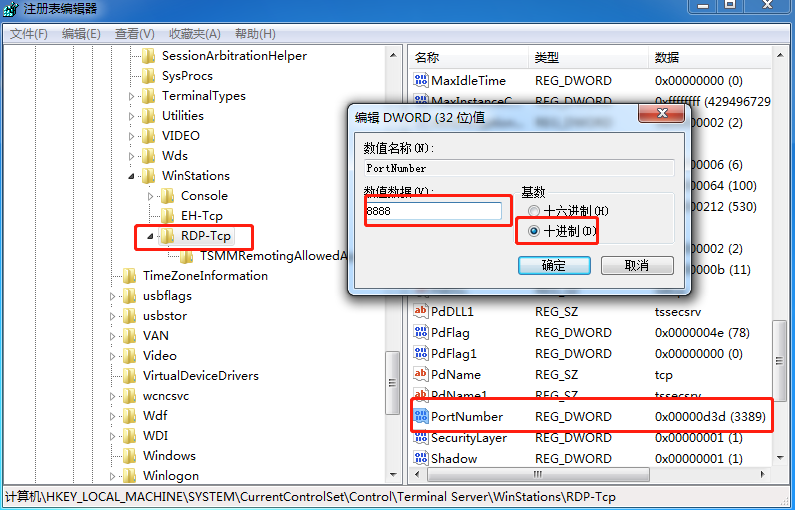
Task: Expand the Winlogon tree node
Action: (x=114, y=476)
